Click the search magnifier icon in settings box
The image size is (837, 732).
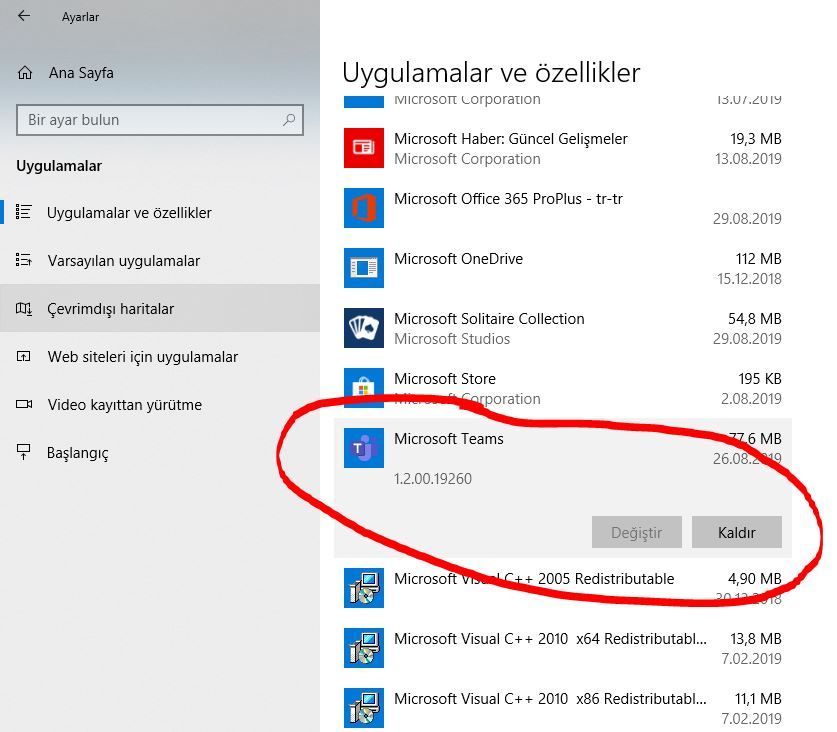click(x=289, y=120)
